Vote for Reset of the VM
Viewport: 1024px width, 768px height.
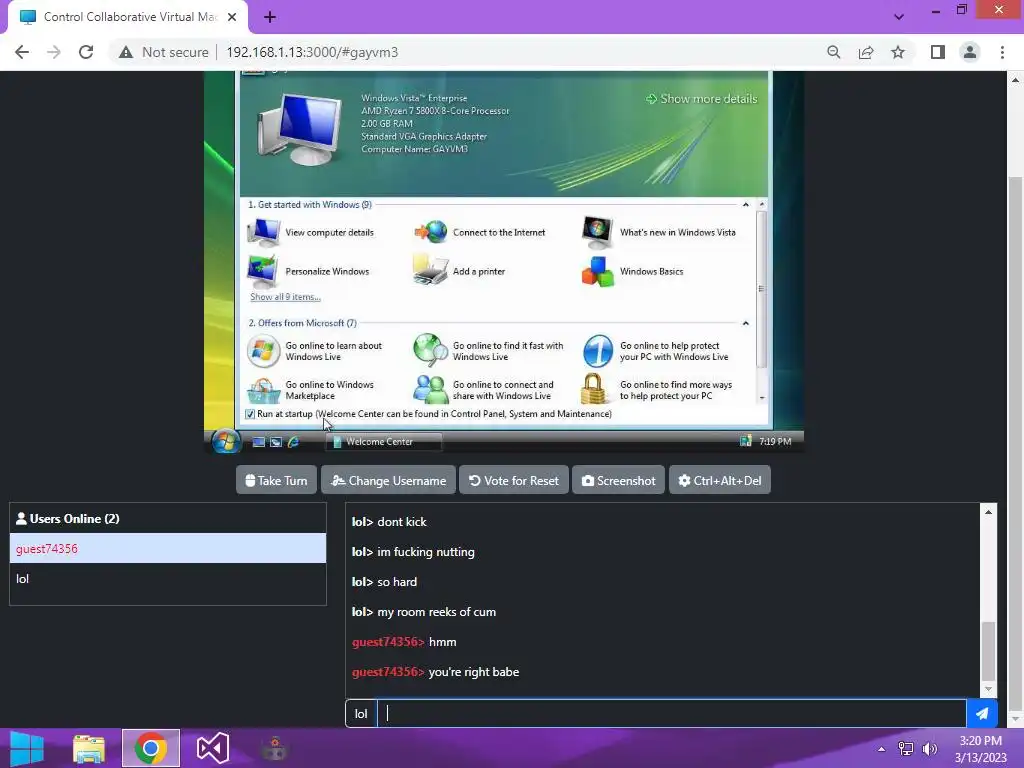pos(514,481)
